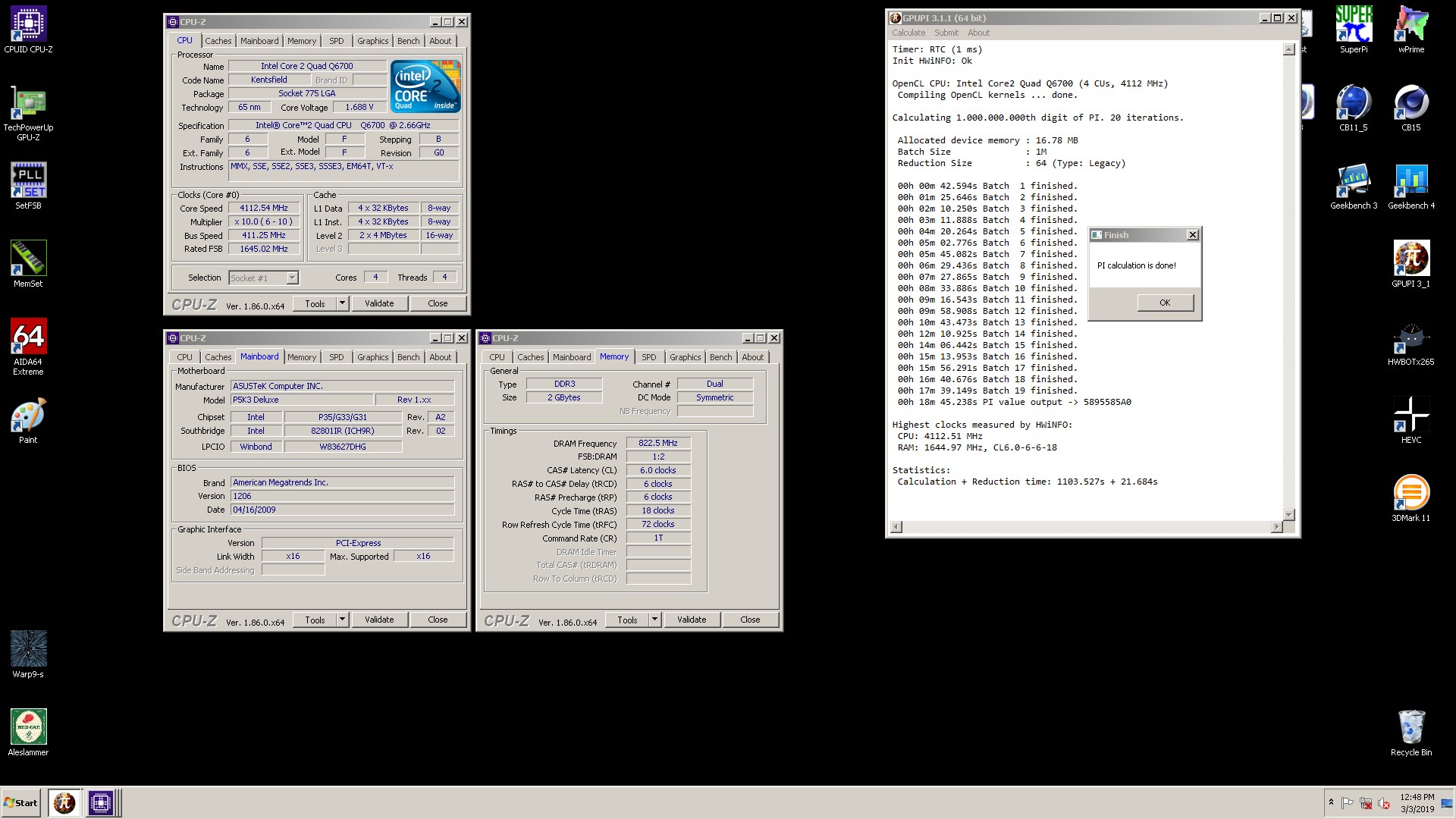Open the Warp9-s desktop icon
This screenshot has height=819, width=1456.
coord(28,654)
